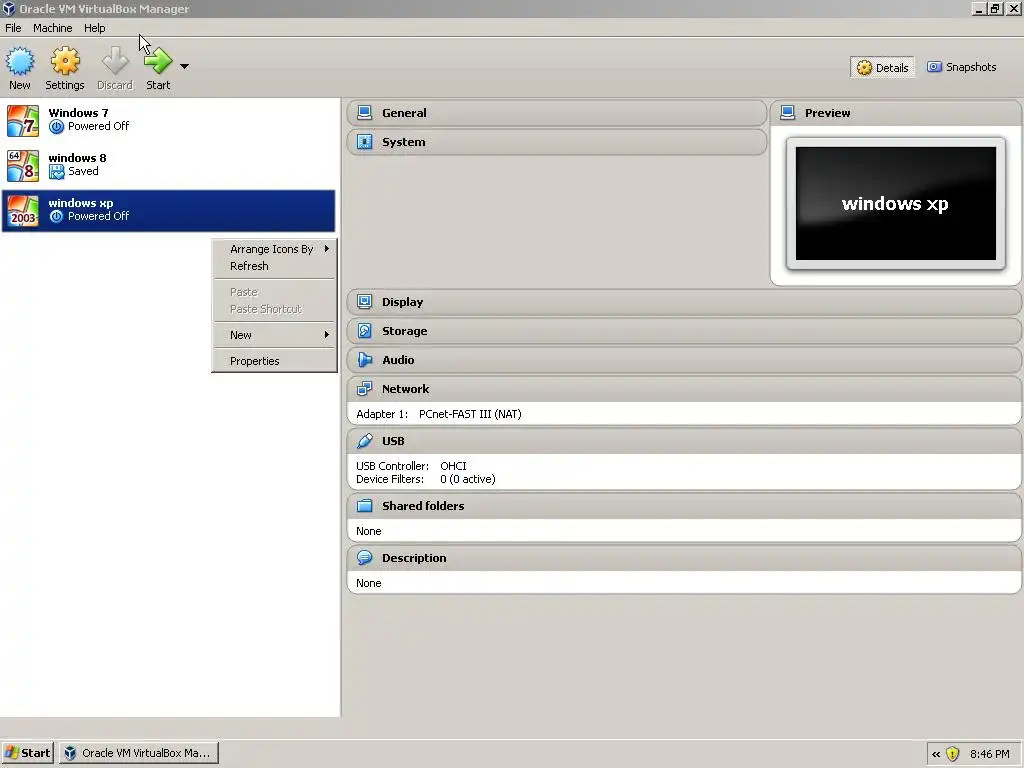Collapse the Network section header
The width and height of the screenshot is (1024, 768).
tap(684, 389)
